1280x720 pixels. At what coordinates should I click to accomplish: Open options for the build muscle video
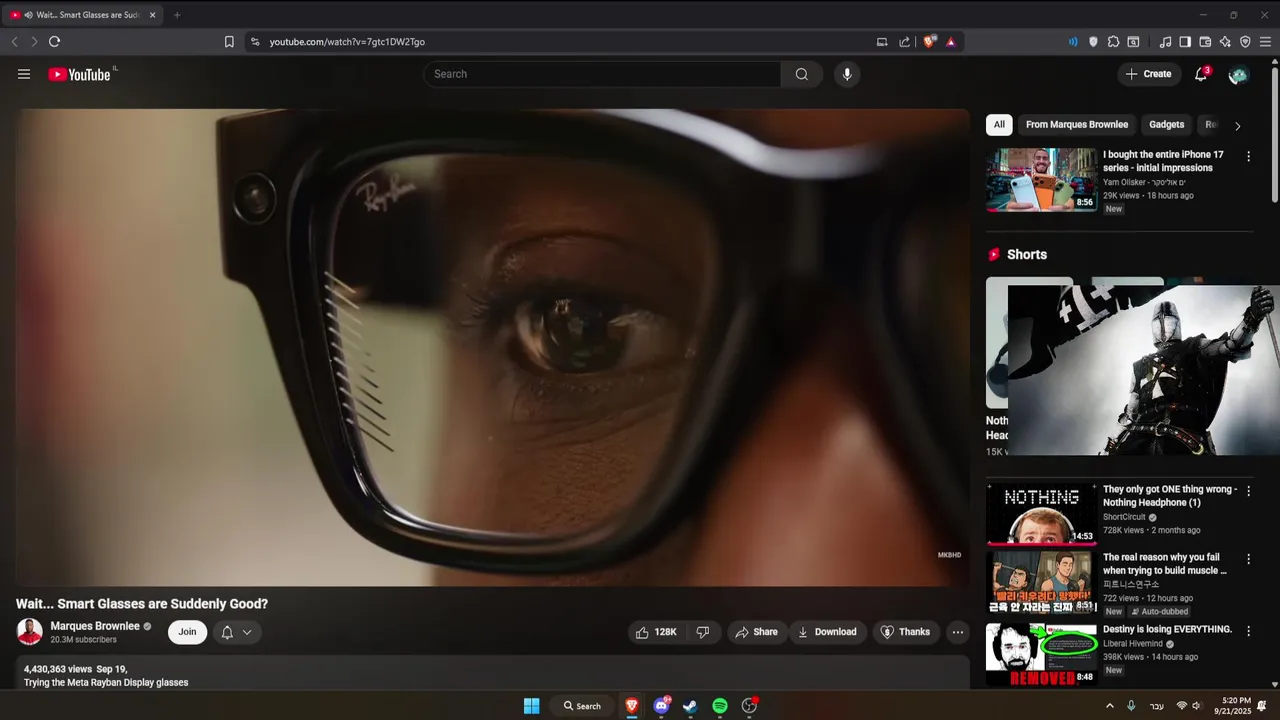[1248, 559]
